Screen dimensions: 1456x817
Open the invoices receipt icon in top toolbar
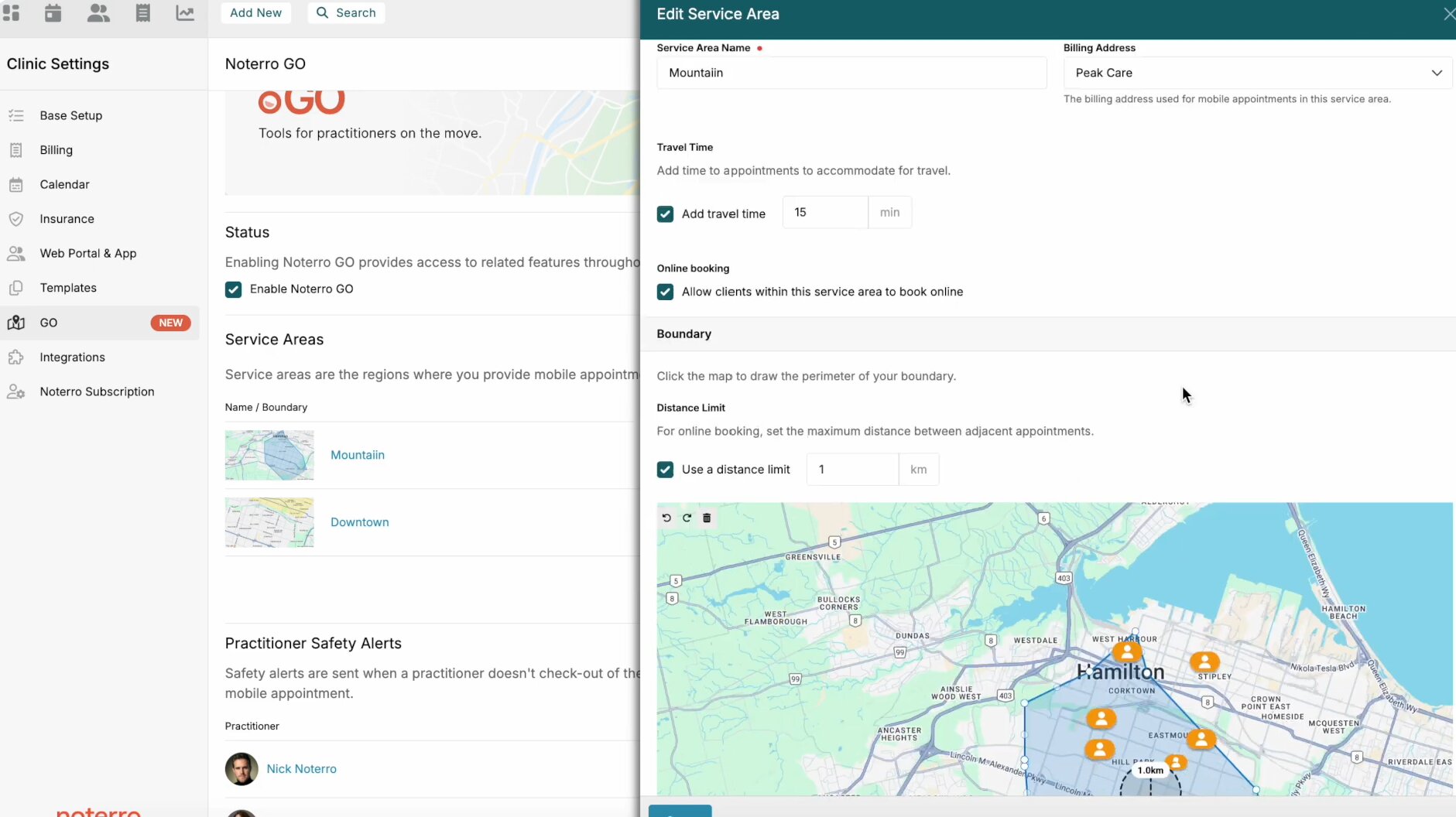click(x=143, y=13)
